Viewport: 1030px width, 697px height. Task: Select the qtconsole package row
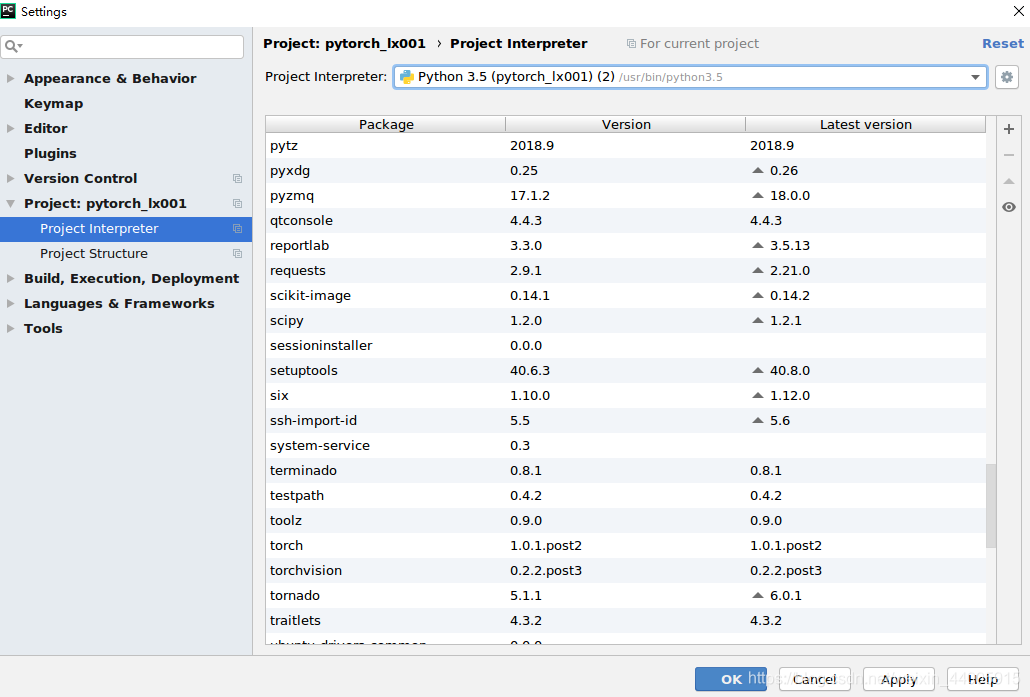click(x=626, y=220)
